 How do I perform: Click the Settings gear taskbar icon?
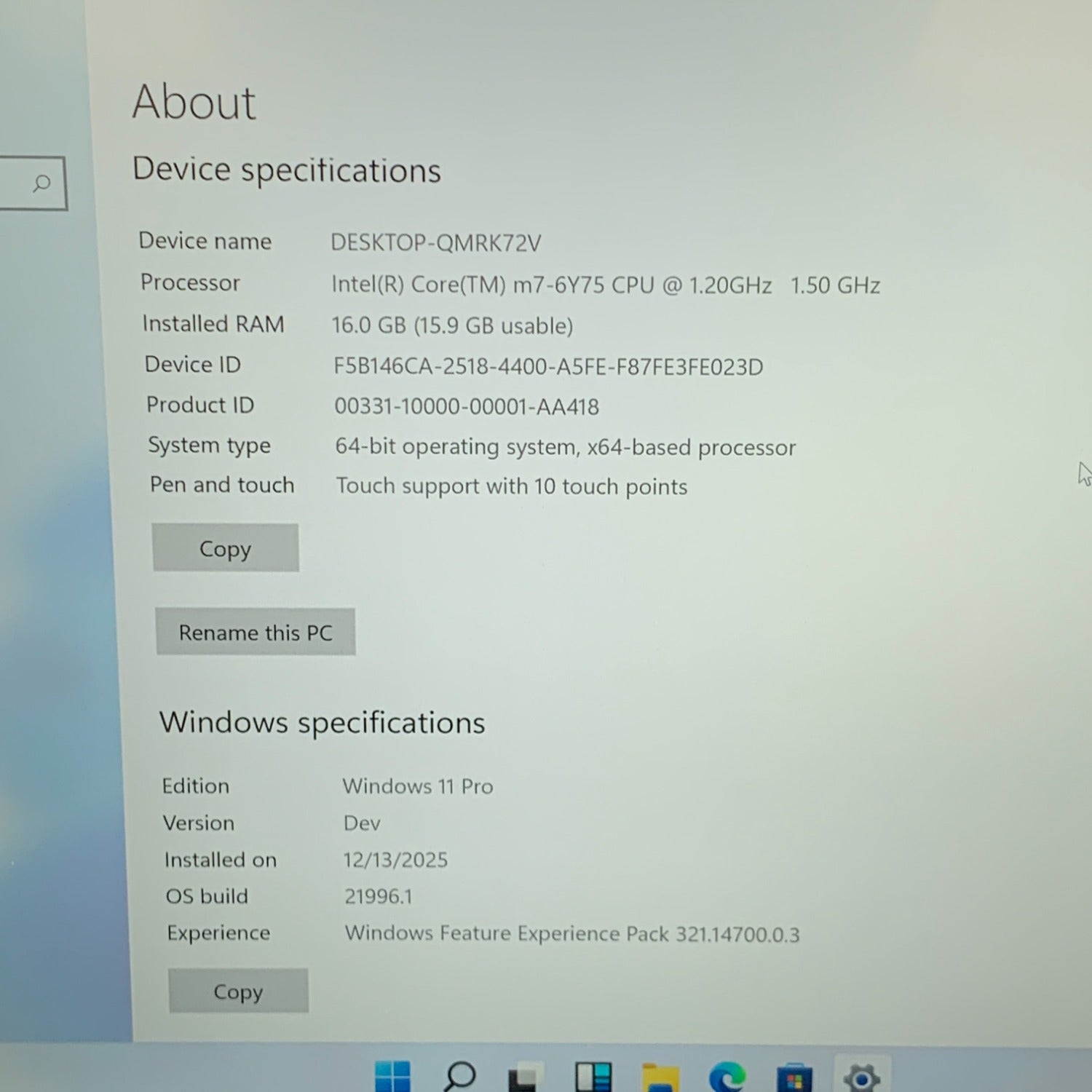tap(861, 1077)
